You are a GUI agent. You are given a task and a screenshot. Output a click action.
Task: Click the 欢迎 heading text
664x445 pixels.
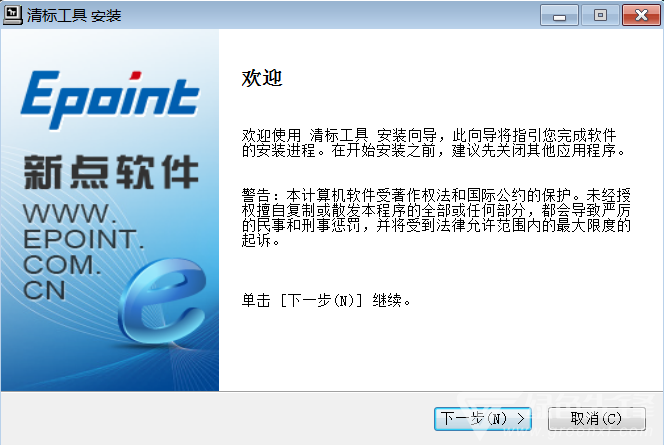262,78
